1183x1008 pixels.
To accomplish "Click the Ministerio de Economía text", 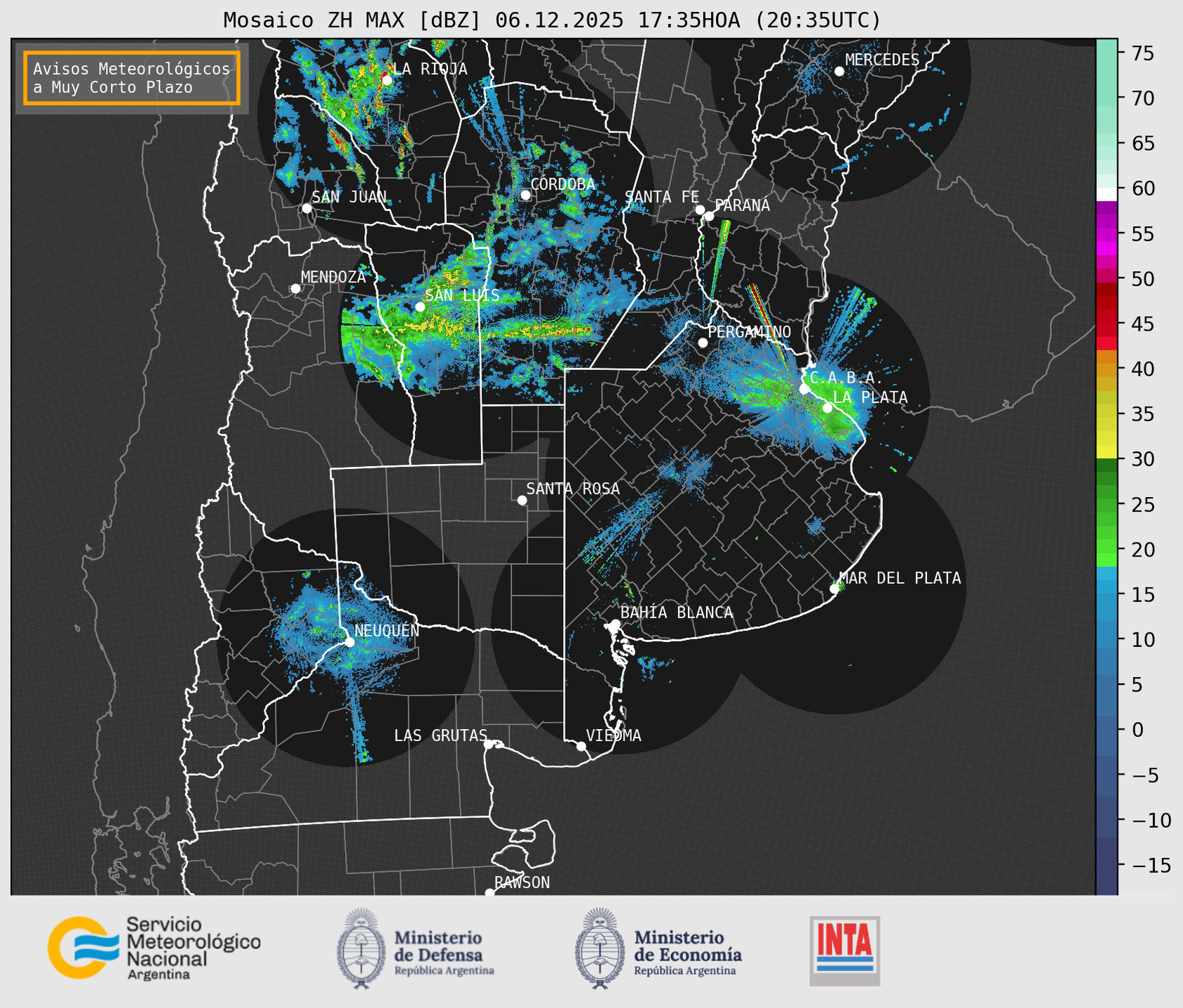I will (688, 945).
